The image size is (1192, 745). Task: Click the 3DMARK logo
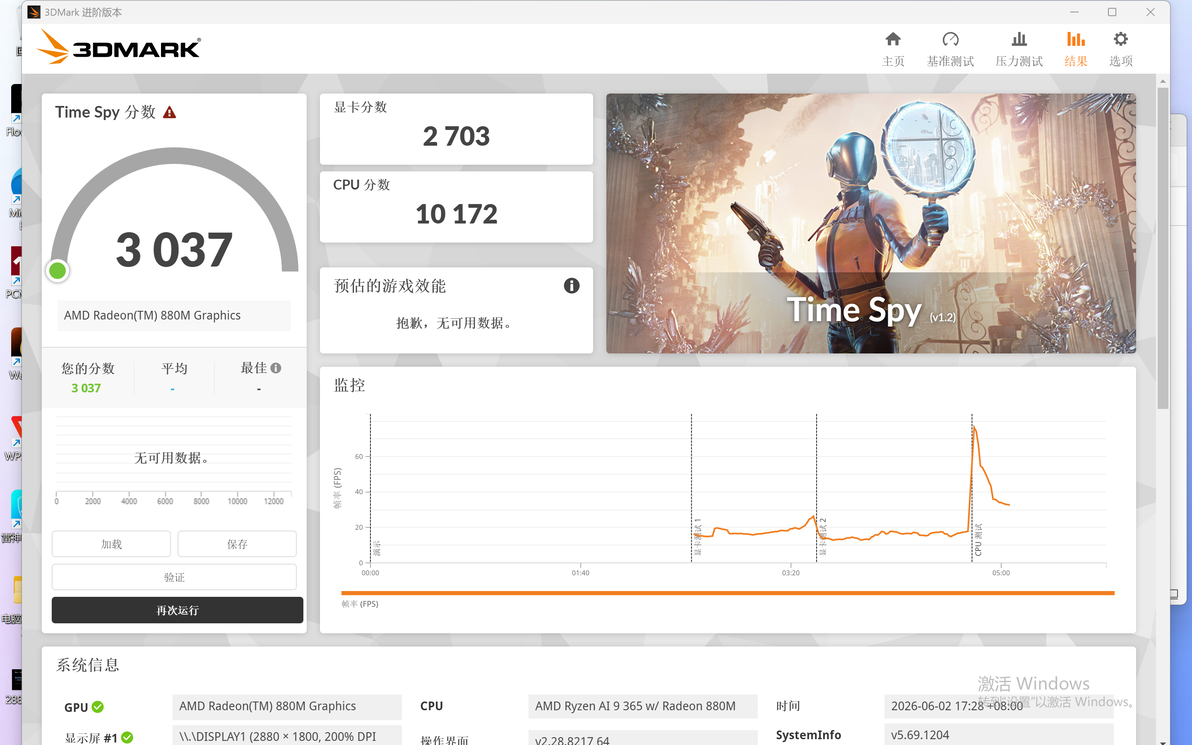(119, 47)
